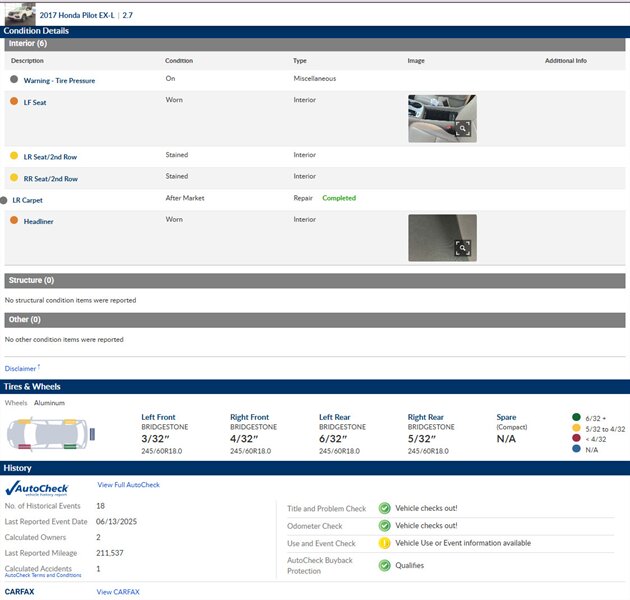The image size is (630, 600).
Task: Open the Headliner condition item
Action: [x=39, y=221]
